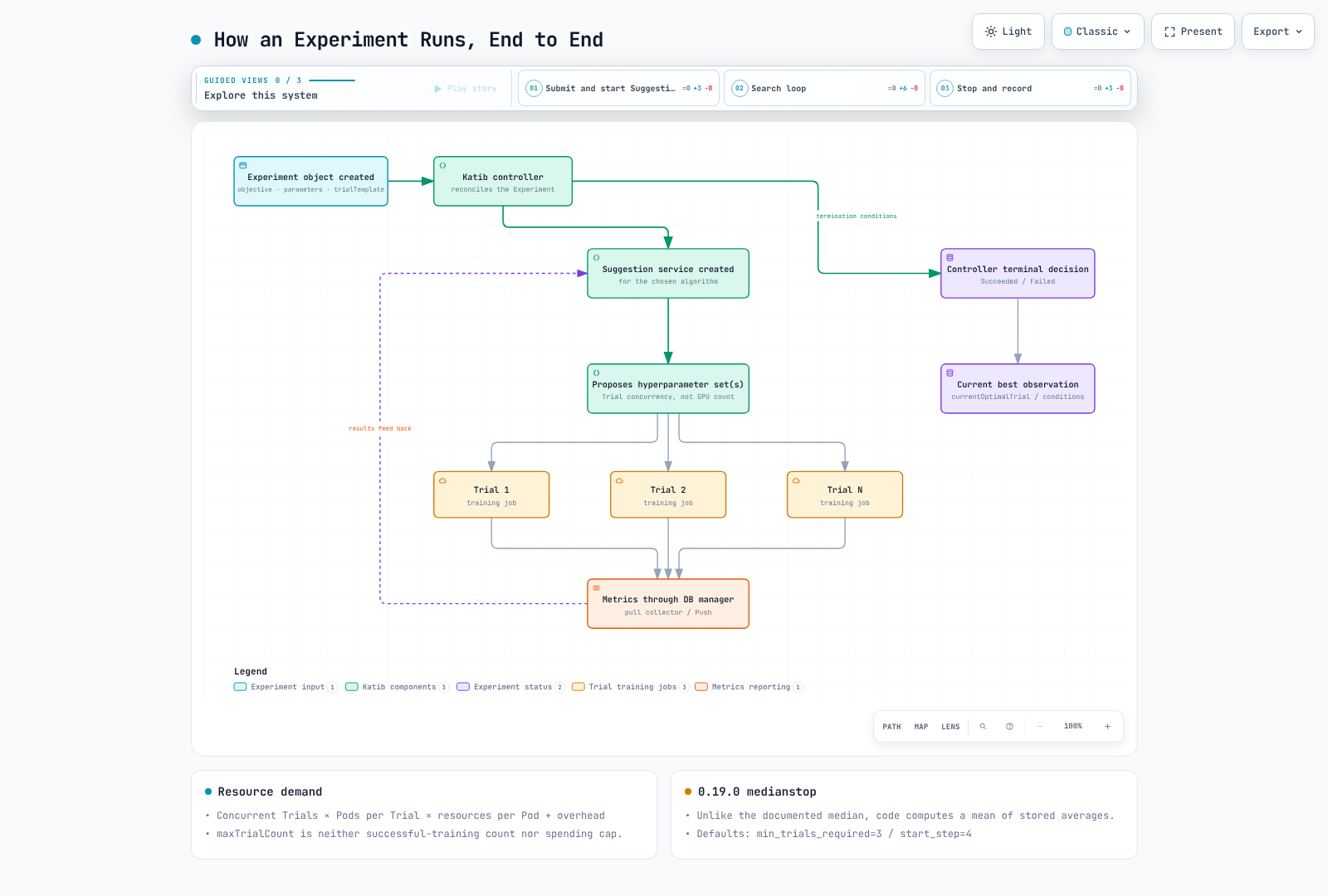Switch to MAP mode
Screen dimensions: 1328x896
(921, 727)
